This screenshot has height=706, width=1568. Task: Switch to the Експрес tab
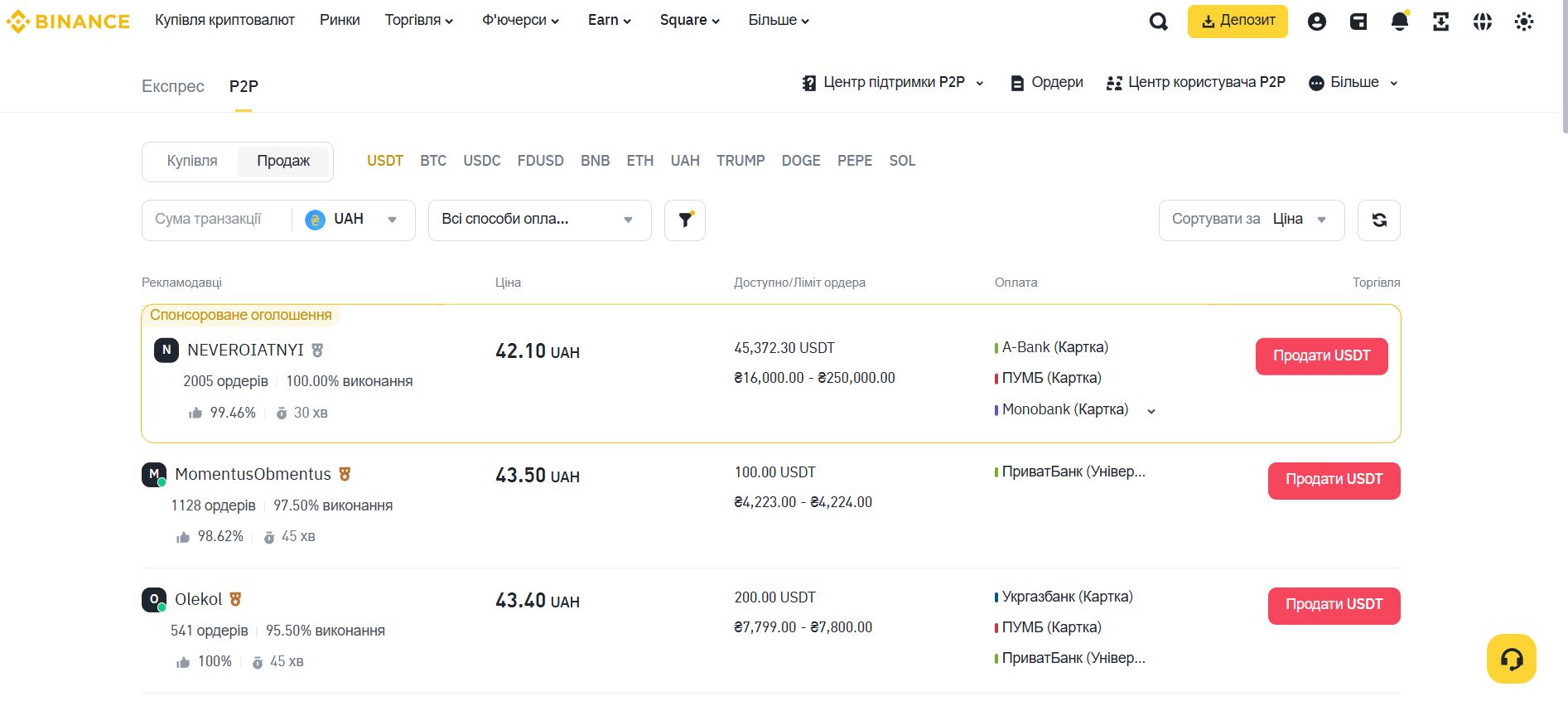click(x=173, y=86)
